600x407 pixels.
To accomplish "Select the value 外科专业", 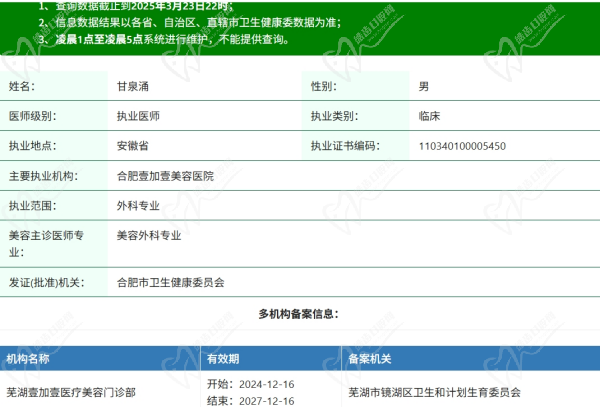I will click(138, 206).
